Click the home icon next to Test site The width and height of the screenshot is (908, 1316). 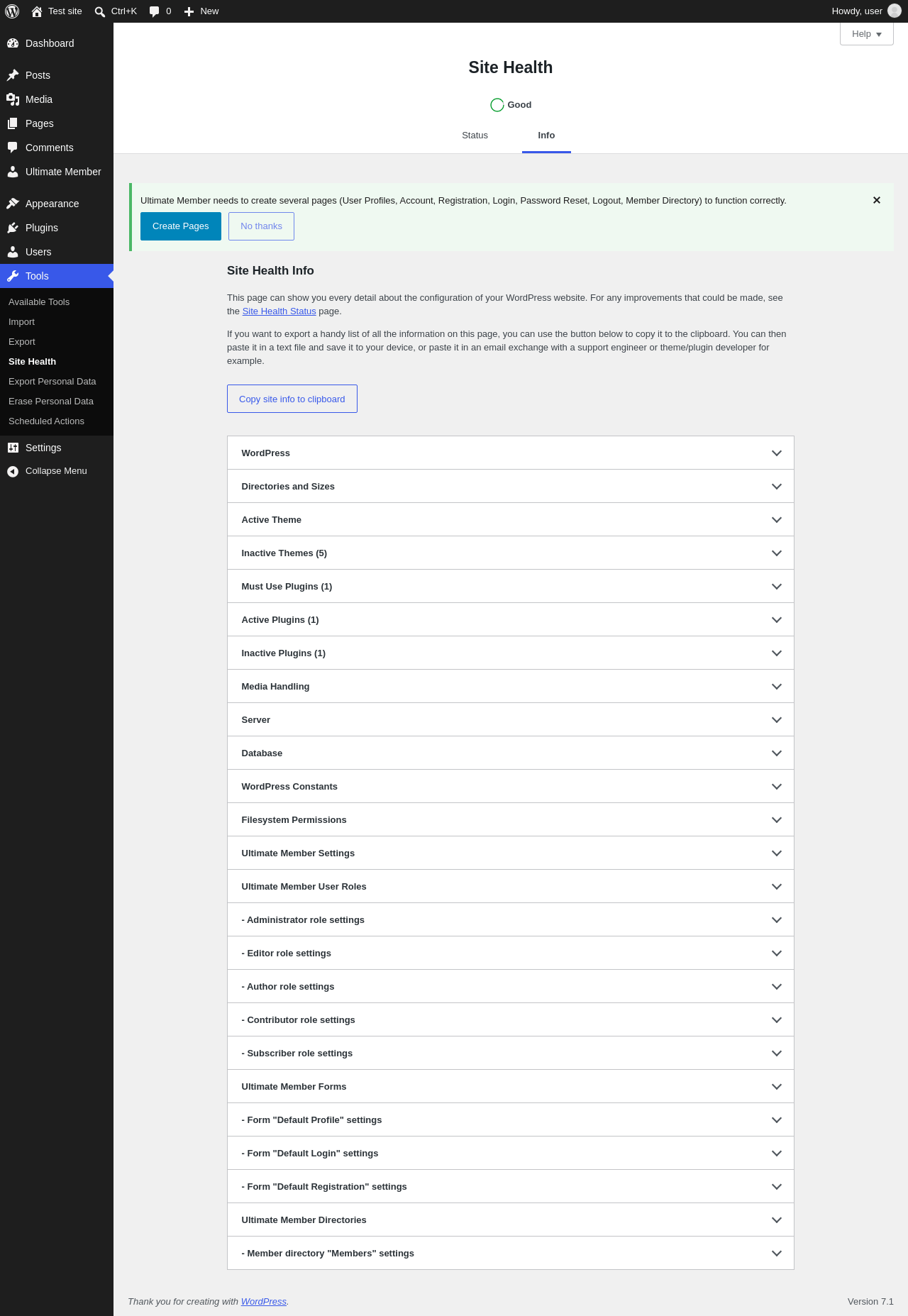click(x=37, y=11)
